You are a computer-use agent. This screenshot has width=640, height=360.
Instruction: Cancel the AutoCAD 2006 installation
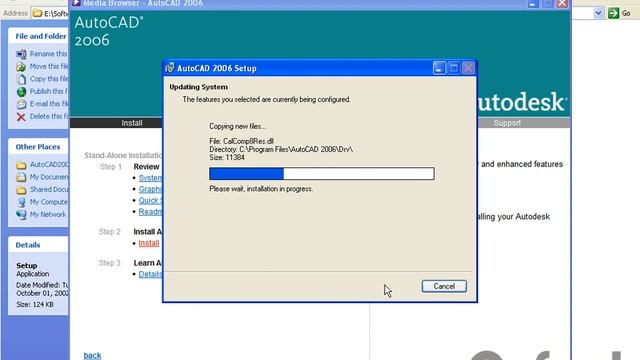point(444,286)
